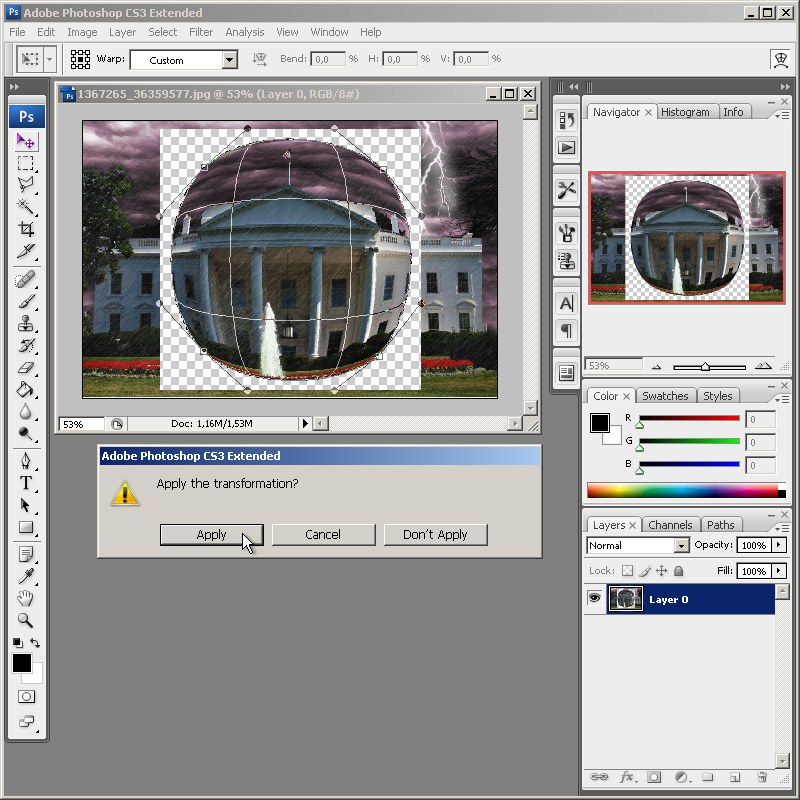The width and height of the screenshot is (800, 800).
Task: Select the Rectangle shape tool
Action: [26, 527]
